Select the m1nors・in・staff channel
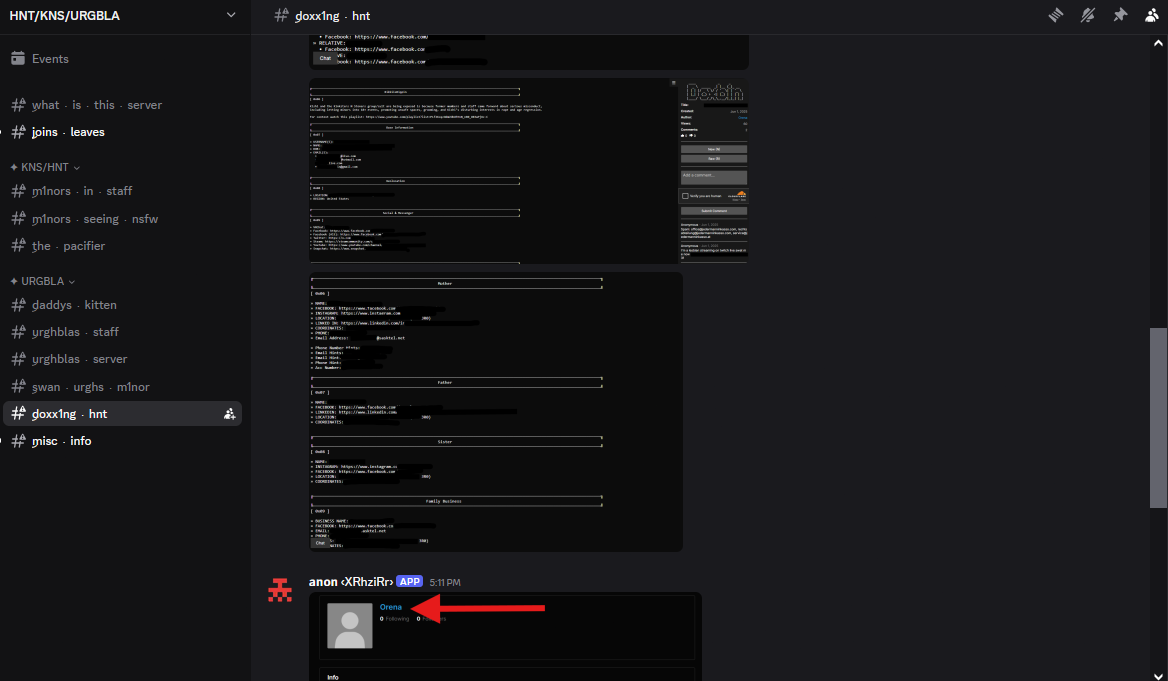Screen dimensions: 1168x681 click(123, 191)
